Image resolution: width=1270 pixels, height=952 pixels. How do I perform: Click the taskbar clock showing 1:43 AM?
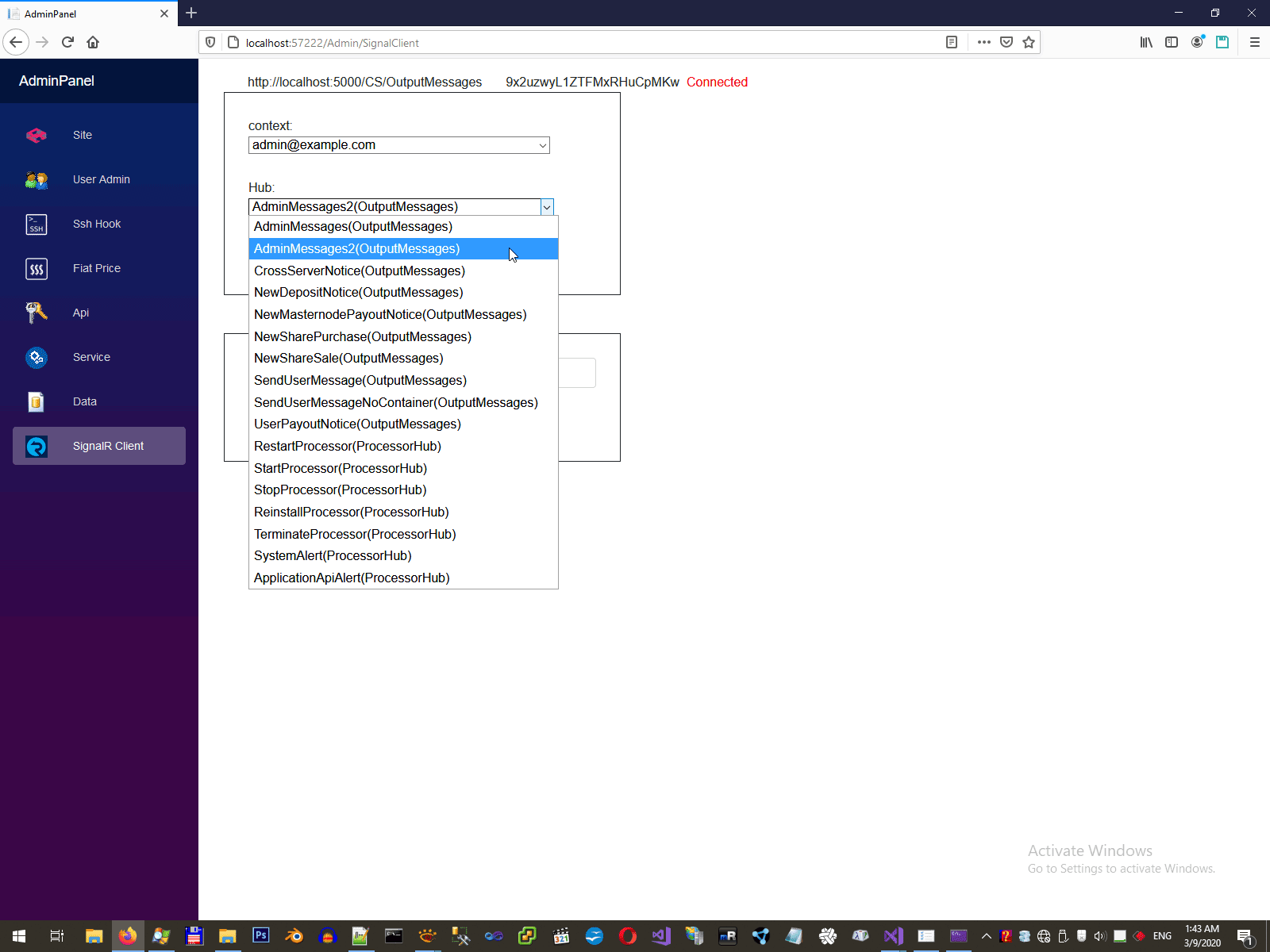point(1202,936)
